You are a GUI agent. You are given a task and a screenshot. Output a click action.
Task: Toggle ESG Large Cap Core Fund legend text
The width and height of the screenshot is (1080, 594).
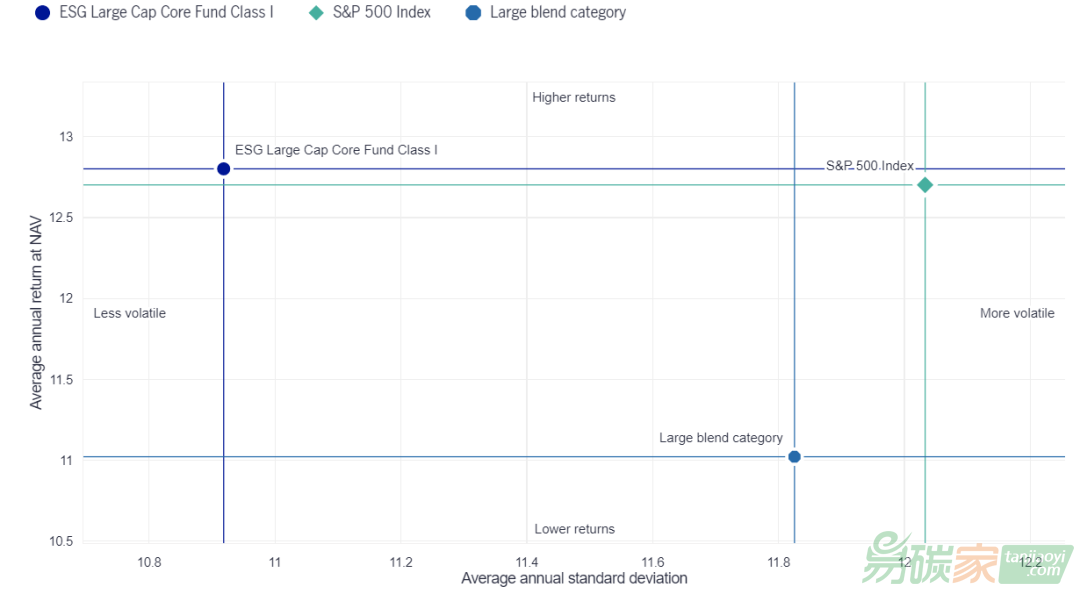coord(166,13)
